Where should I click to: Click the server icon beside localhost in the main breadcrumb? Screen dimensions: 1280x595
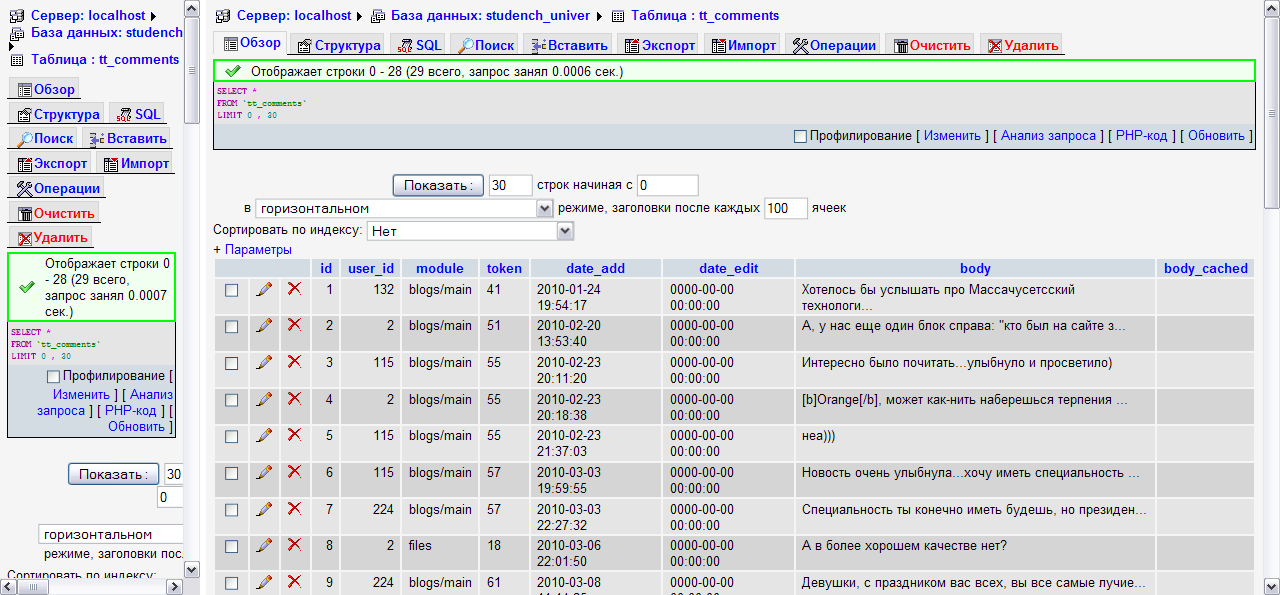[223, 16]
